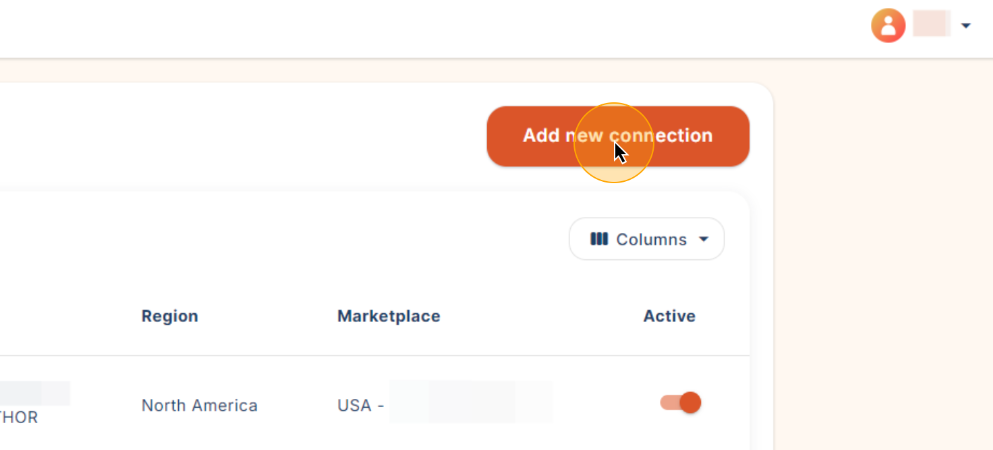Click the white top navigation bar
993x450 pixels.
tap(443, 29)
